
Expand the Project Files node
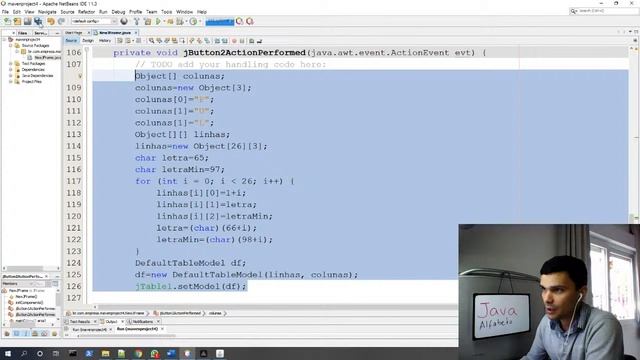pyautogui.click(x=11, y=82)
